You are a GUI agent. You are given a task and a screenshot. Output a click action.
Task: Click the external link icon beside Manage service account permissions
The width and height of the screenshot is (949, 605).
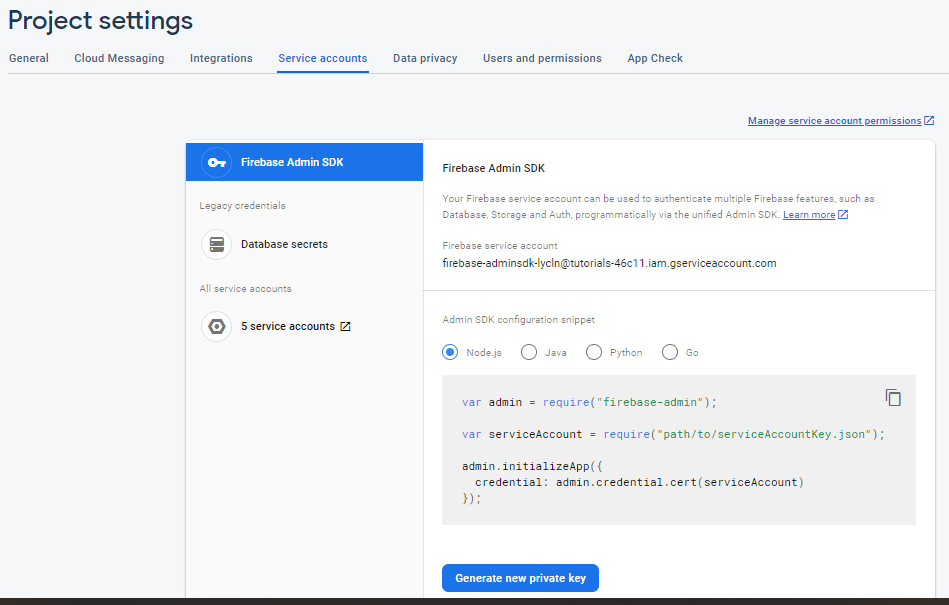click(929, 120)
